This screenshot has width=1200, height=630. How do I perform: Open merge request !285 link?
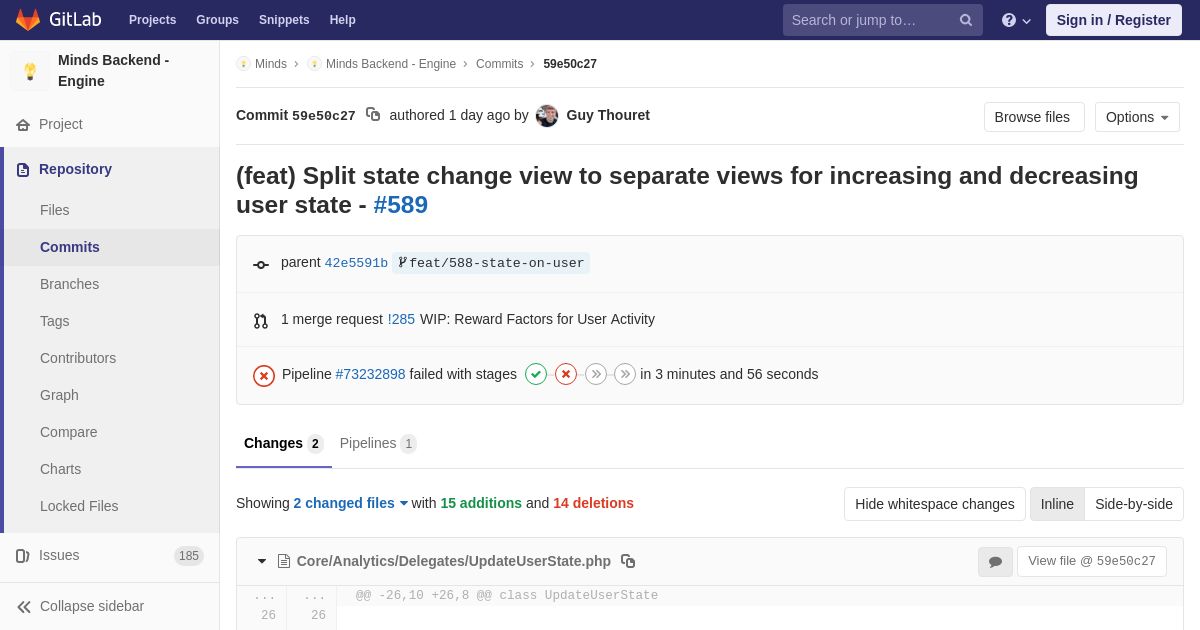401,319
